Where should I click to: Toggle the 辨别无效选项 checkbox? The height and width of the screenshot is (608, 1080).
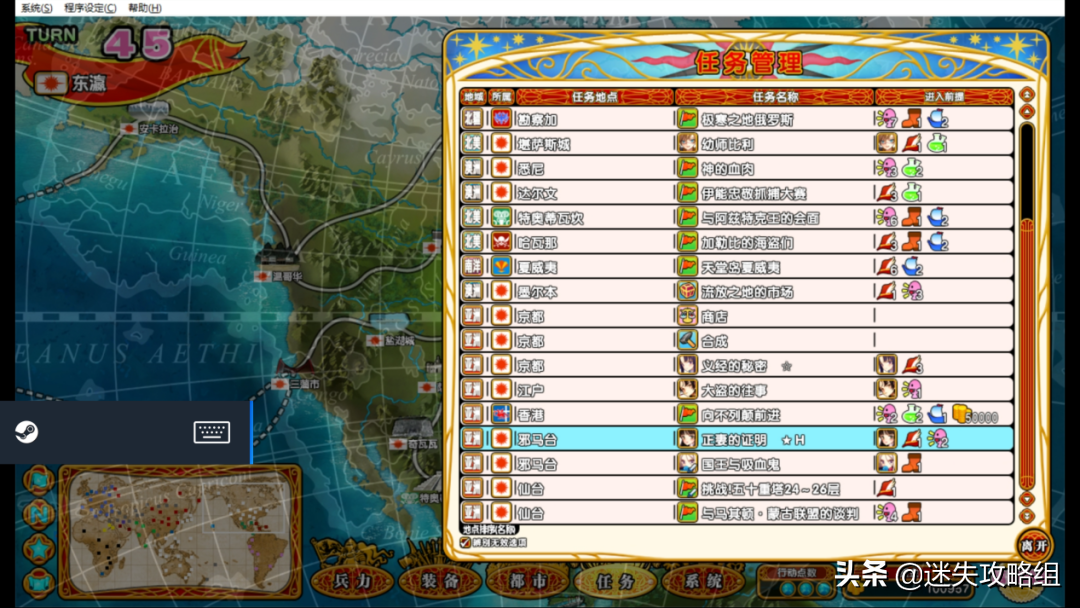[x=466, y=543]
